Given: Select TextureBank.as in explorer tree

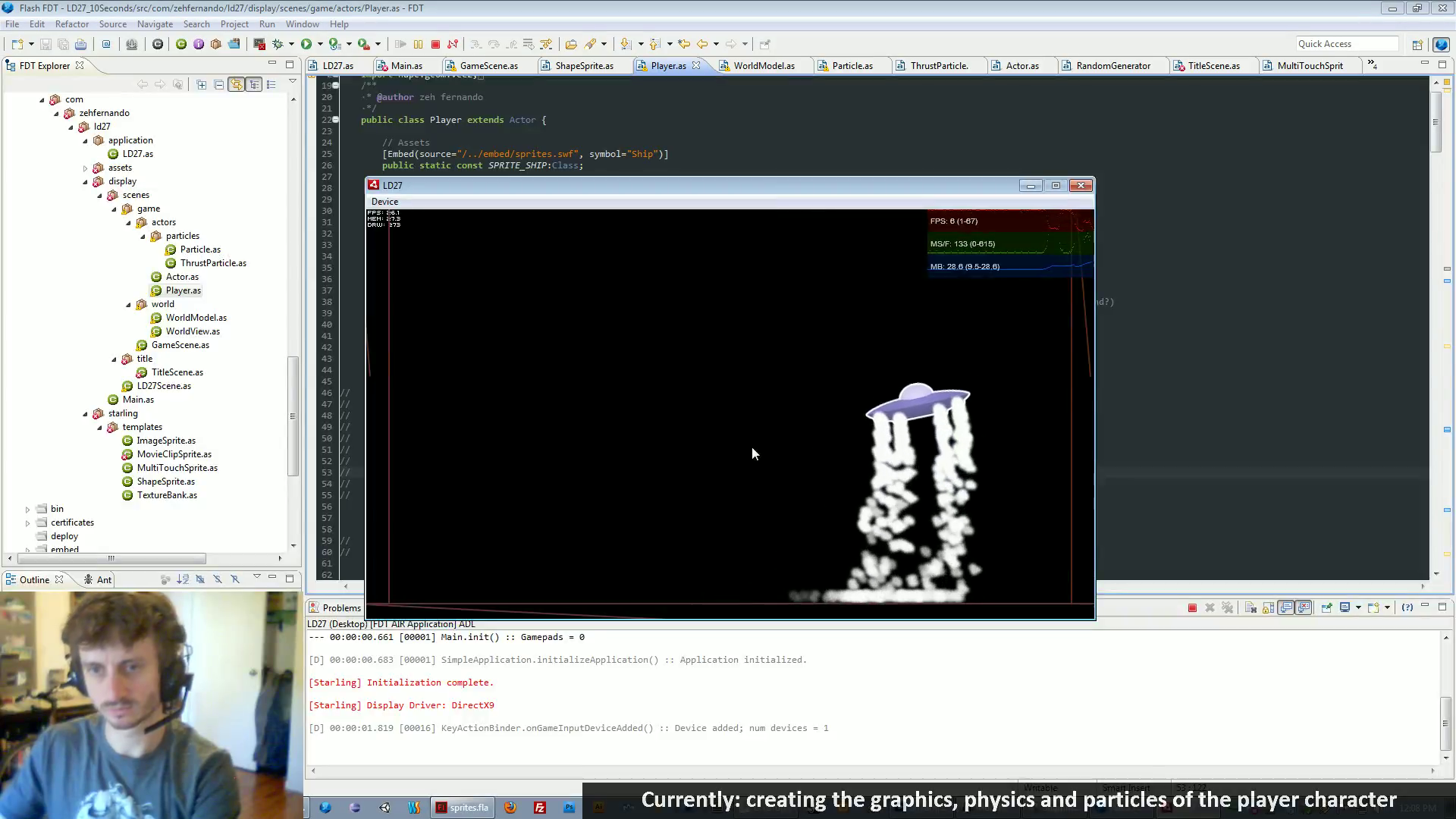Looking at the screenshot, I should pyautogui.click(x=167, y=495).
